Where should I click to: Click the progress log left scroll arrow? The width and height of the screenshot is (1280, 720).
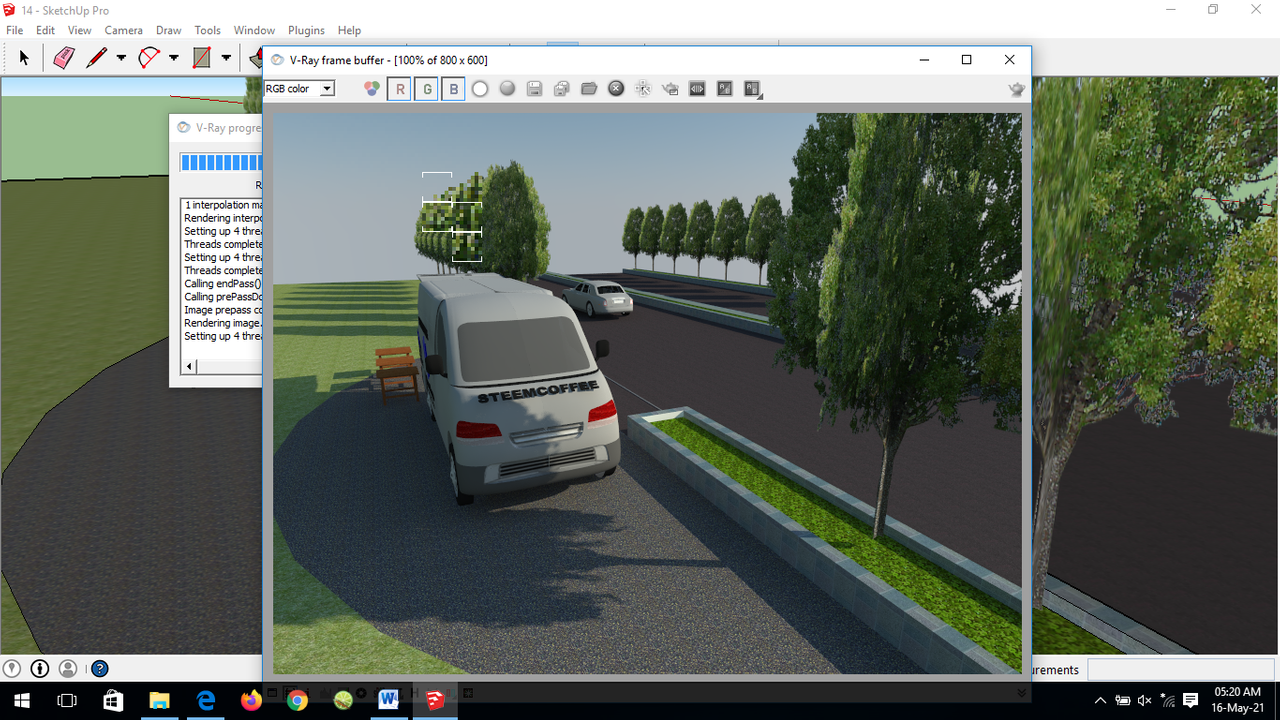click(190, 367)
